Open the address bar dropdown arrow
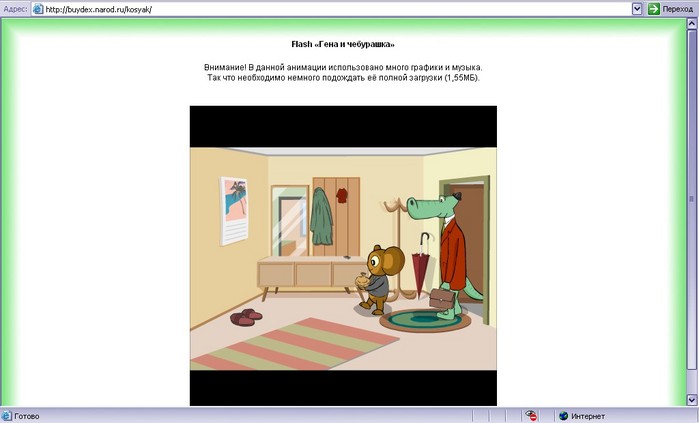The image size is (699, 423). click(x=637, y=9)
